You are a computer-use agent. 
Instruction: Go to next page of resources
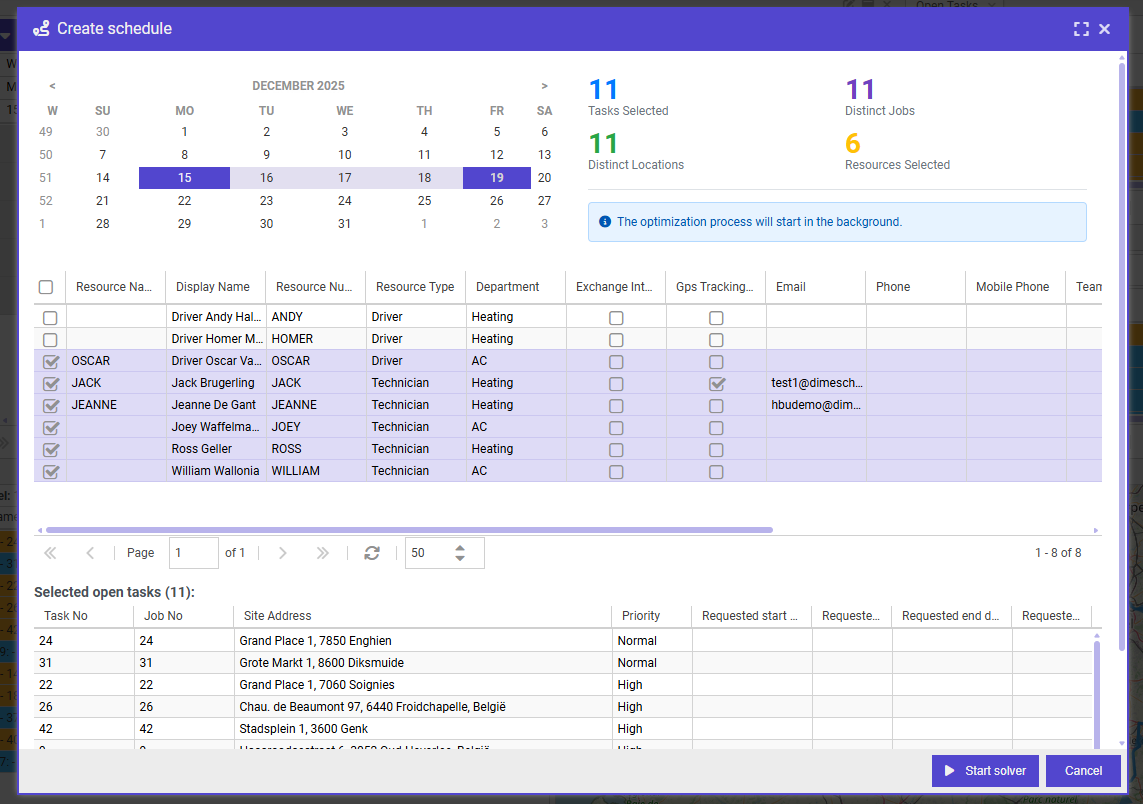pyautogui.click(x=282, y=553)
